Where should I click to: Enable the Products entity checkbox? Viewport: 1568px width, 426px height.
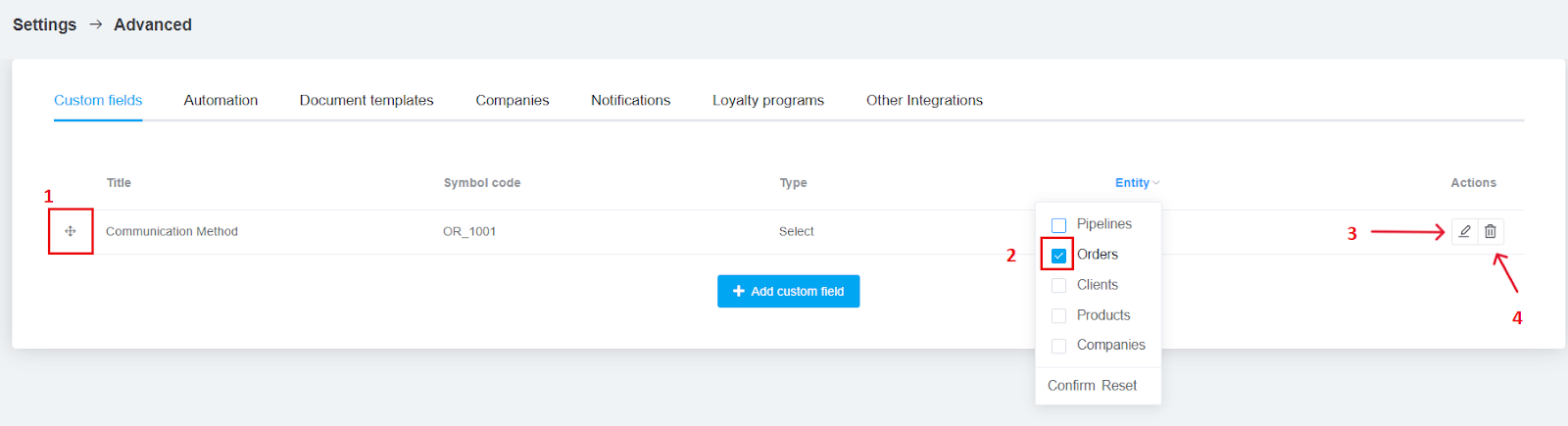[1058, 316]
